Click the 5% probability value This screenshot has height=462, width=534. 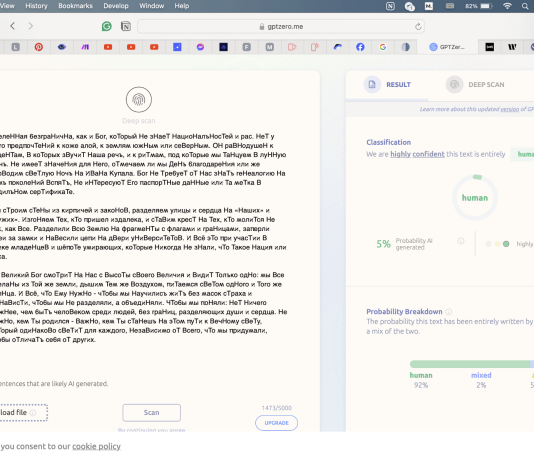(x=383, y=244)
